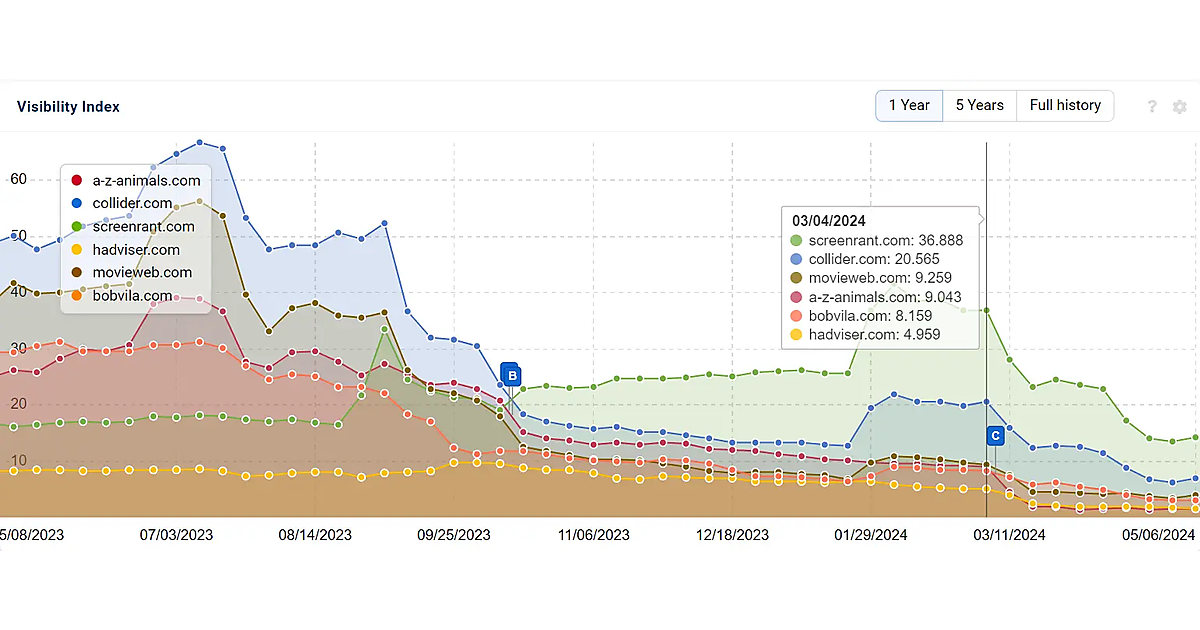
Task: Click the yellow hadviser.com legend dot
Action: [x=76, y=250]
